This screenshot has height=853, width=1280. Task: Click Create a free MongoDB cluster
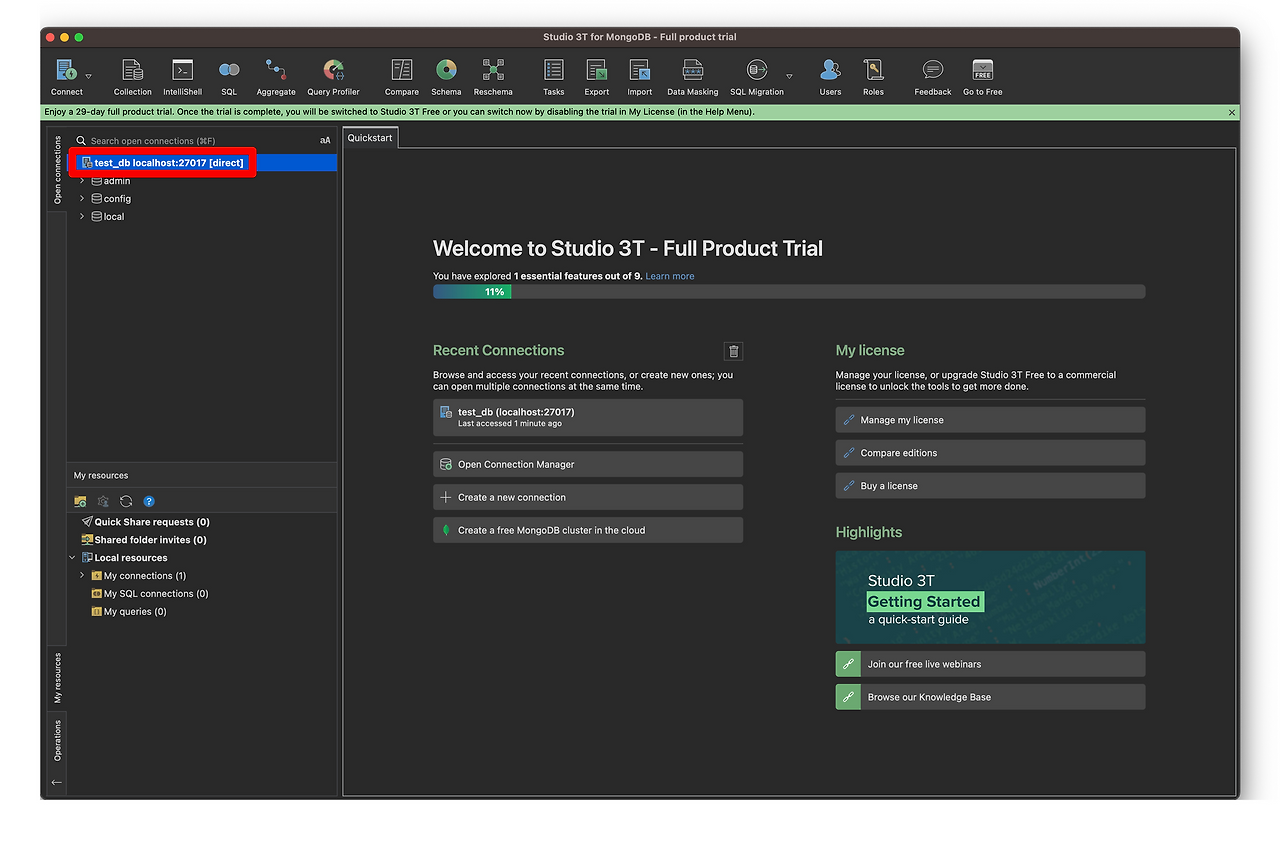pos(588,530)
